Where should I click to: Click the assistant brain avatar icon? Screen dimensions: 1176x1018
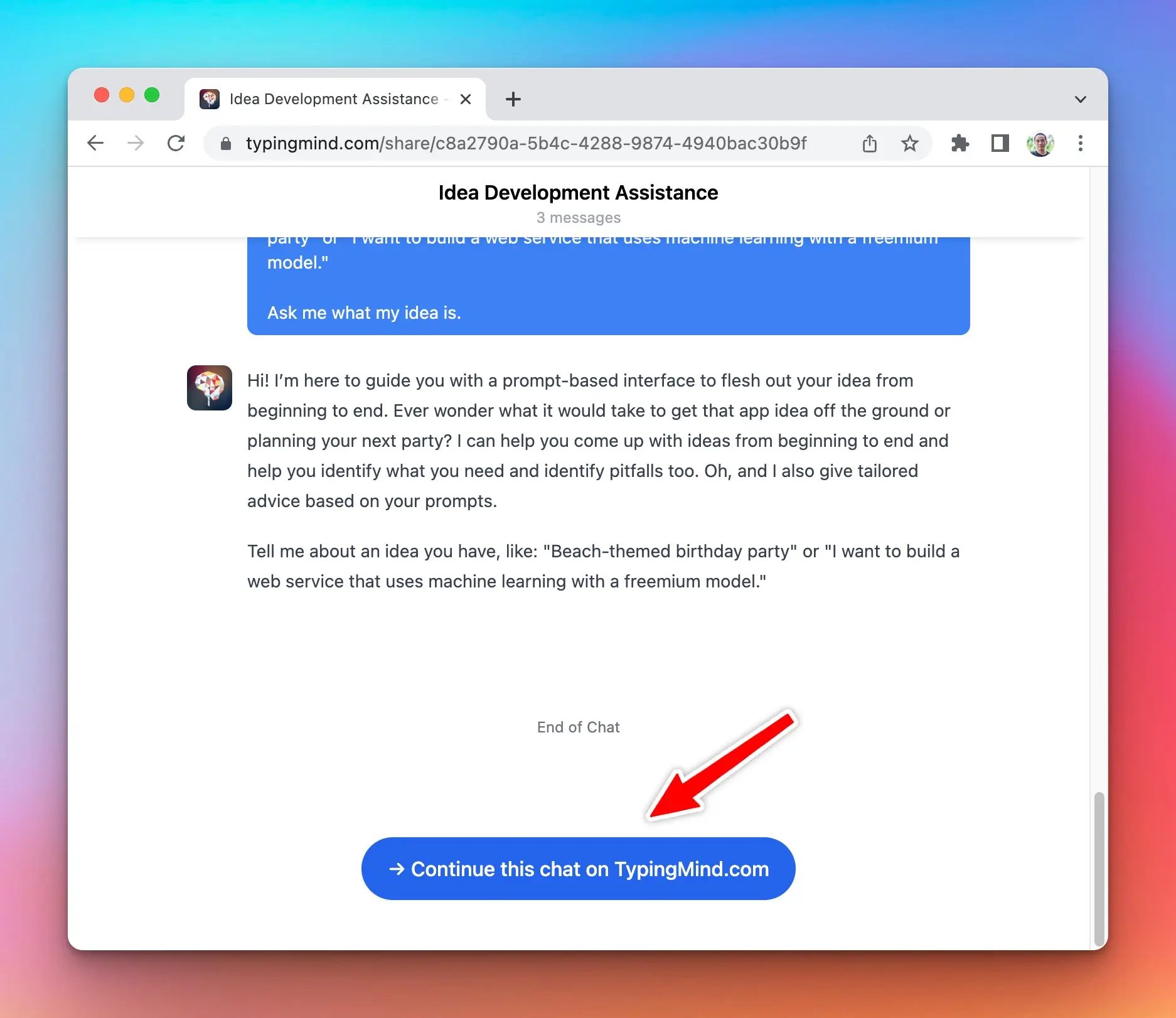210,388
